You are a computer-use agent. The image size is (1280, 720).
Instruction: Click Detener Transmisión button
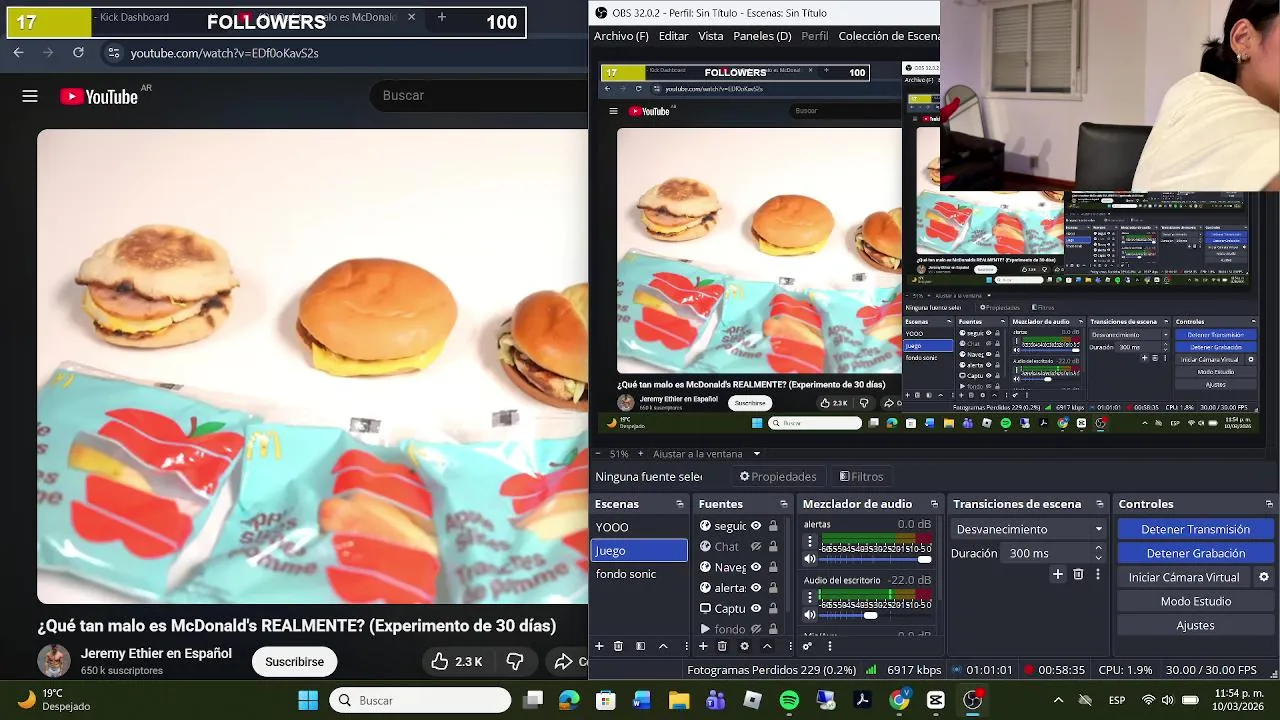1195,529
